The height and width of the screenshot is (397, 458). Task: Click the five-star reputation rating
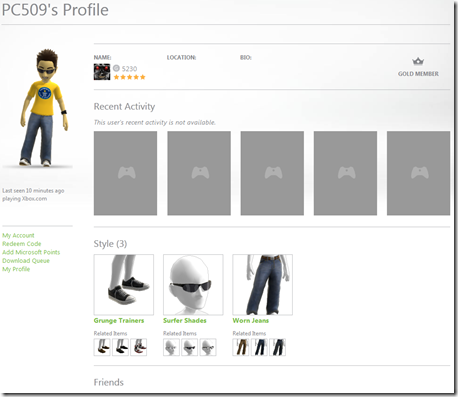click(129, 77)
